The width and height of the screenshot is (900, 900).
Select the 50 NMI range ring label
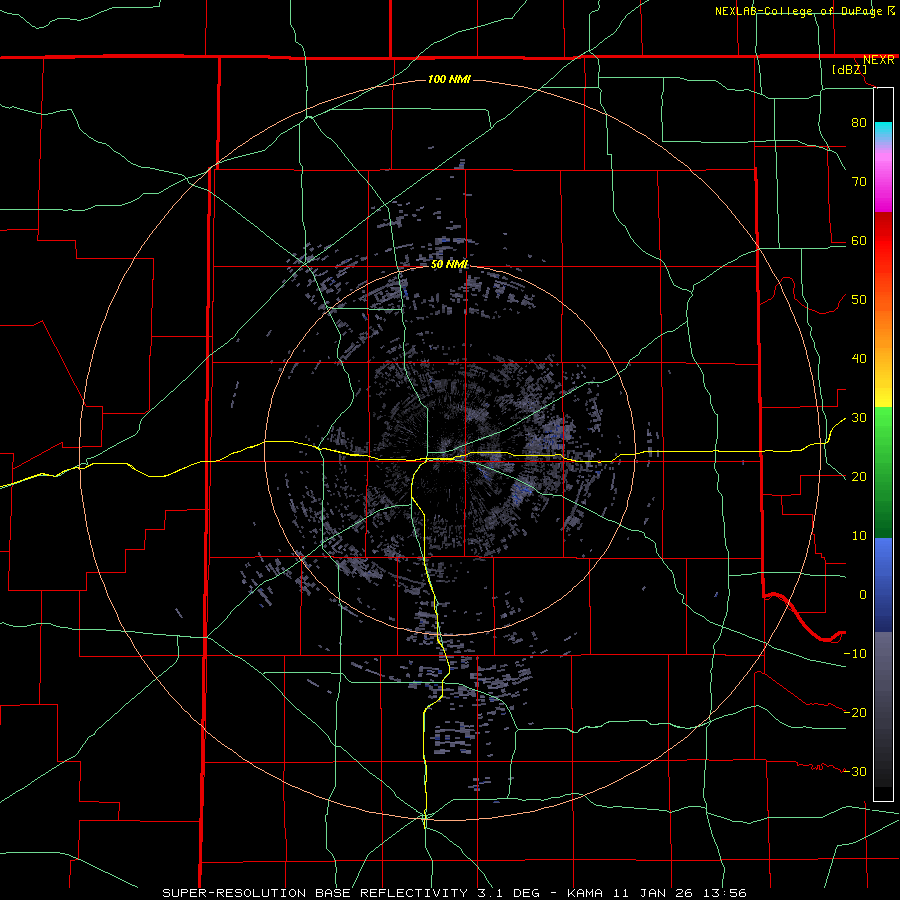coord(449,264)
